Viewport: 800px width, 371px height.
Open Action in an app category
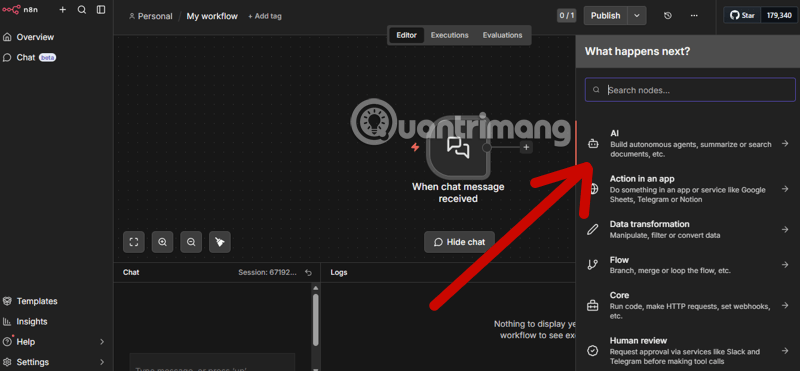click(688, 189)
